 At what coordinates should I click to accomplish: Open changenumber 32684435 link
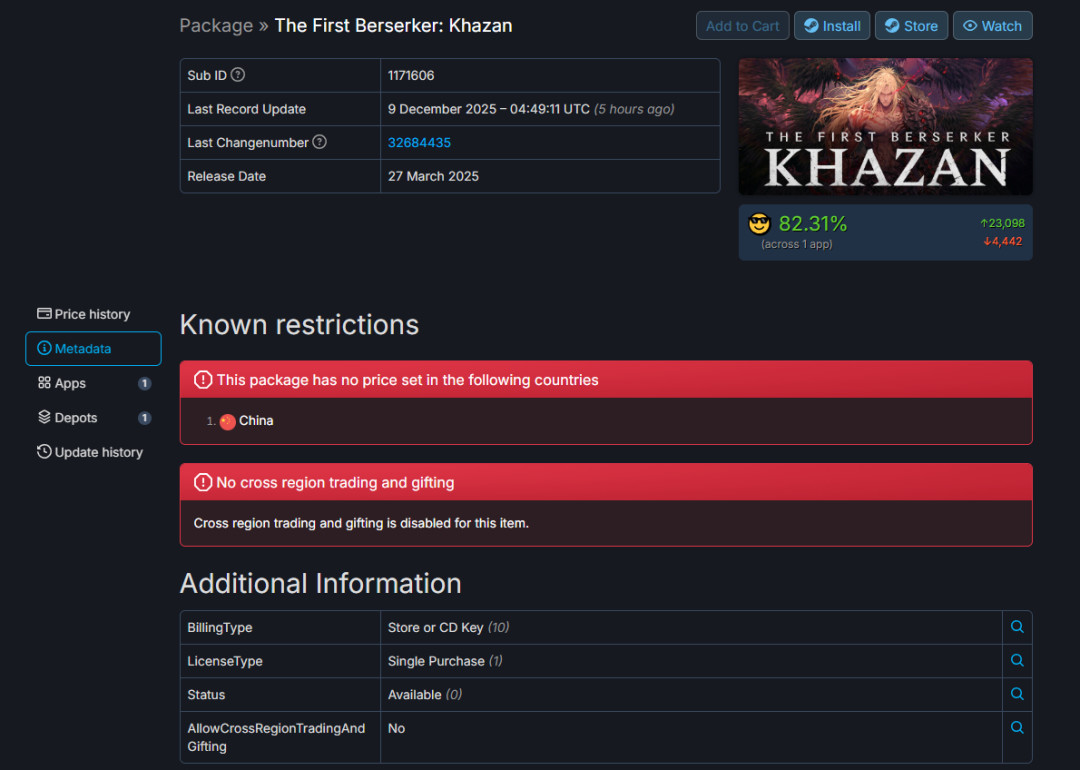(x=419, y=143)
